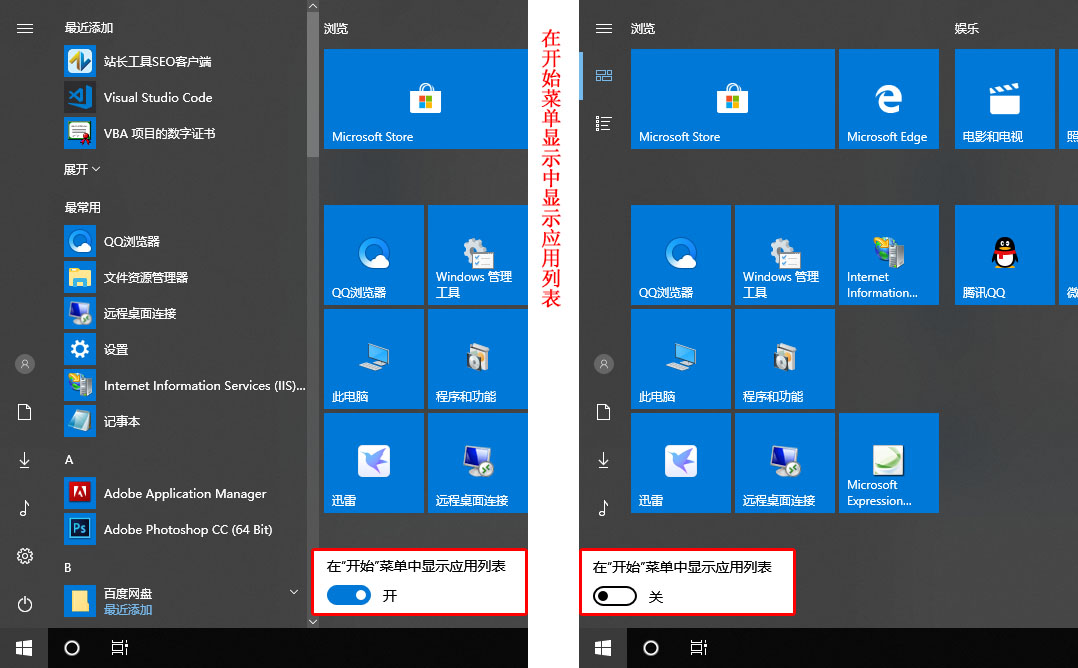Open the 电影和电视 tile

pos(1004,99)
